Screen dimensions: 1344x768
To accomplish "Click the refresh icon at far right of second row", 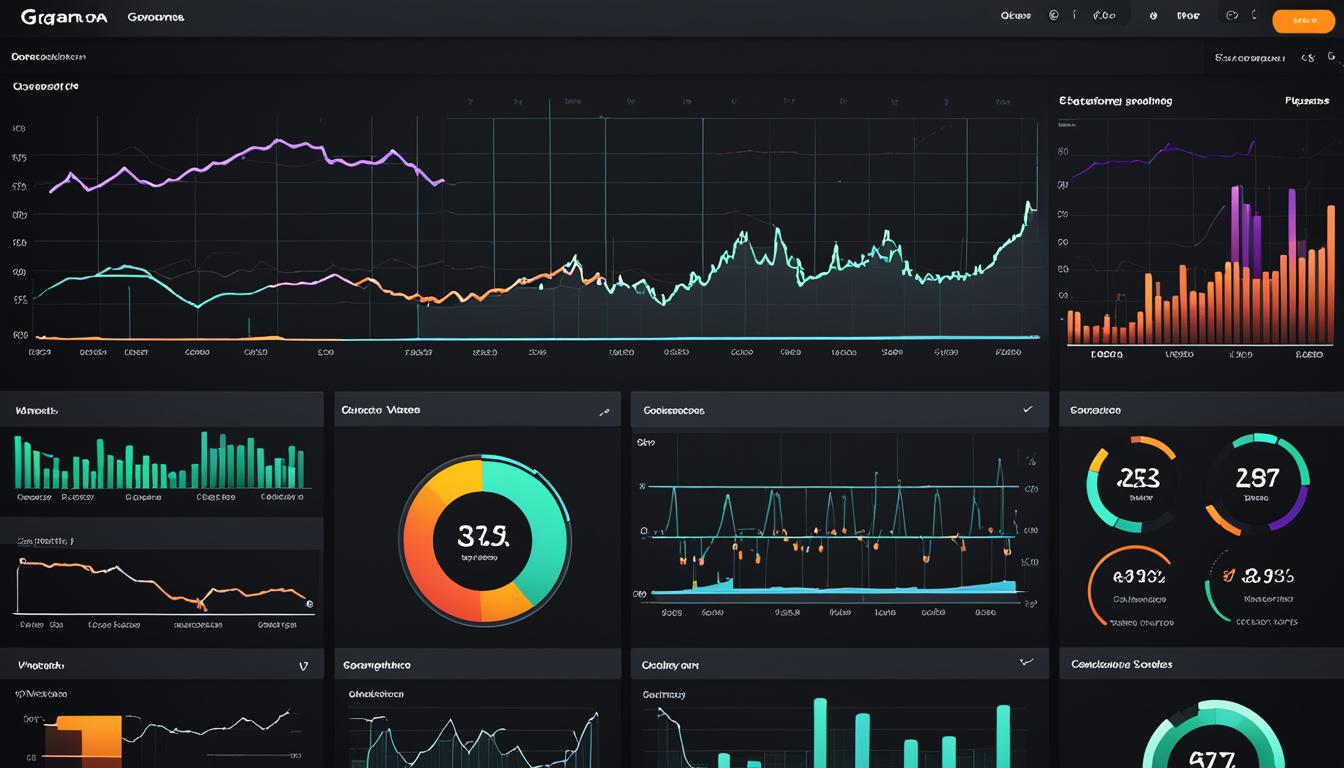I will (x=1331, y=58).
